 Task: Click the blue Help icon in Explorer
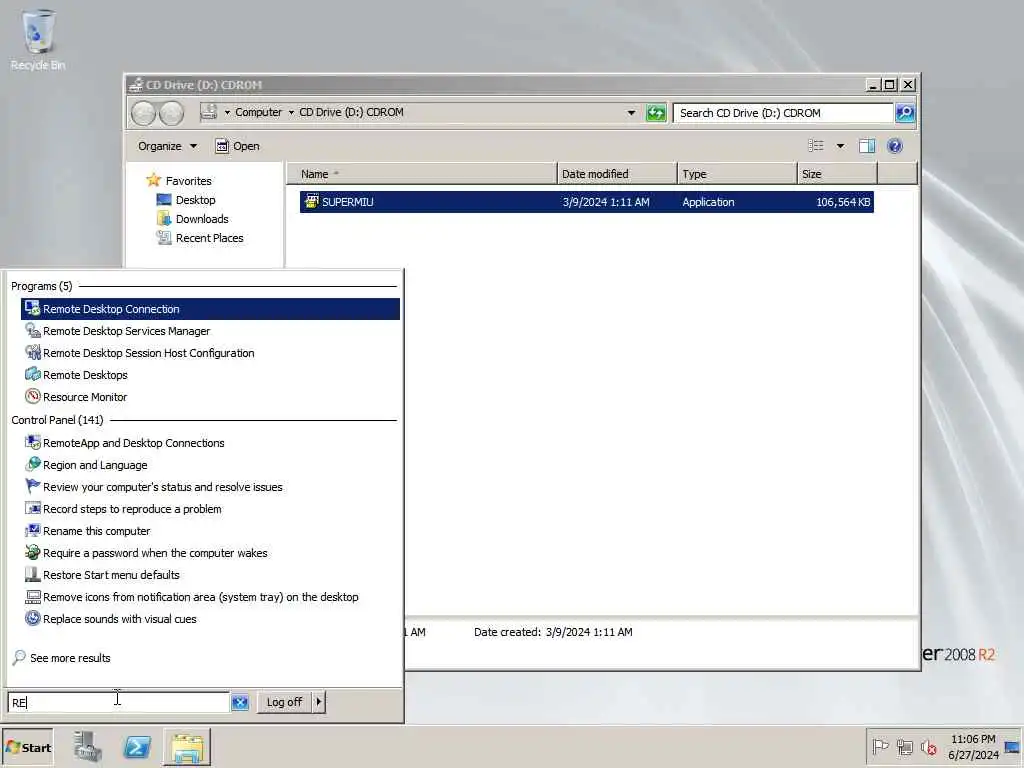895,146
